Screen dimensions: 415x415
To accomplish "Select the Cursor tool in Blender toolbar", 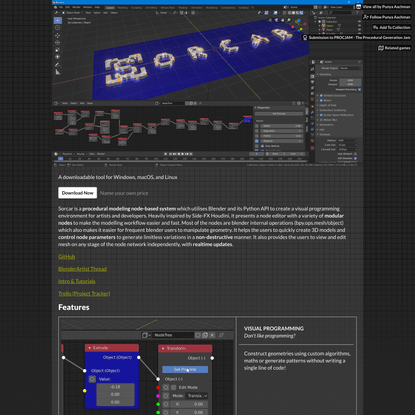I will [58, 28].
